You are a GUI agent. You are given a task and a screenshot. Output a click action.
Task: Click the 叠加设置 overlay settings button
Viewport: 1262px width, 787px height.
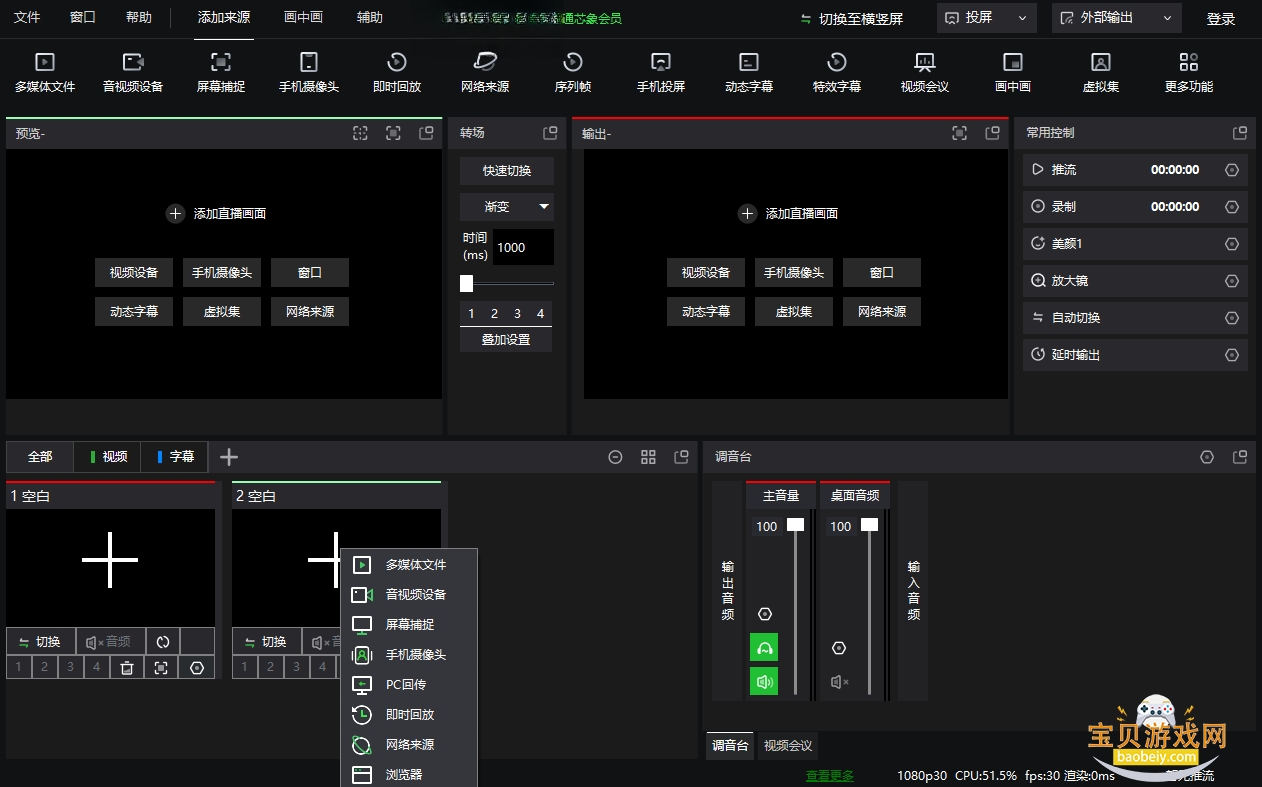(x=506, y=339)
